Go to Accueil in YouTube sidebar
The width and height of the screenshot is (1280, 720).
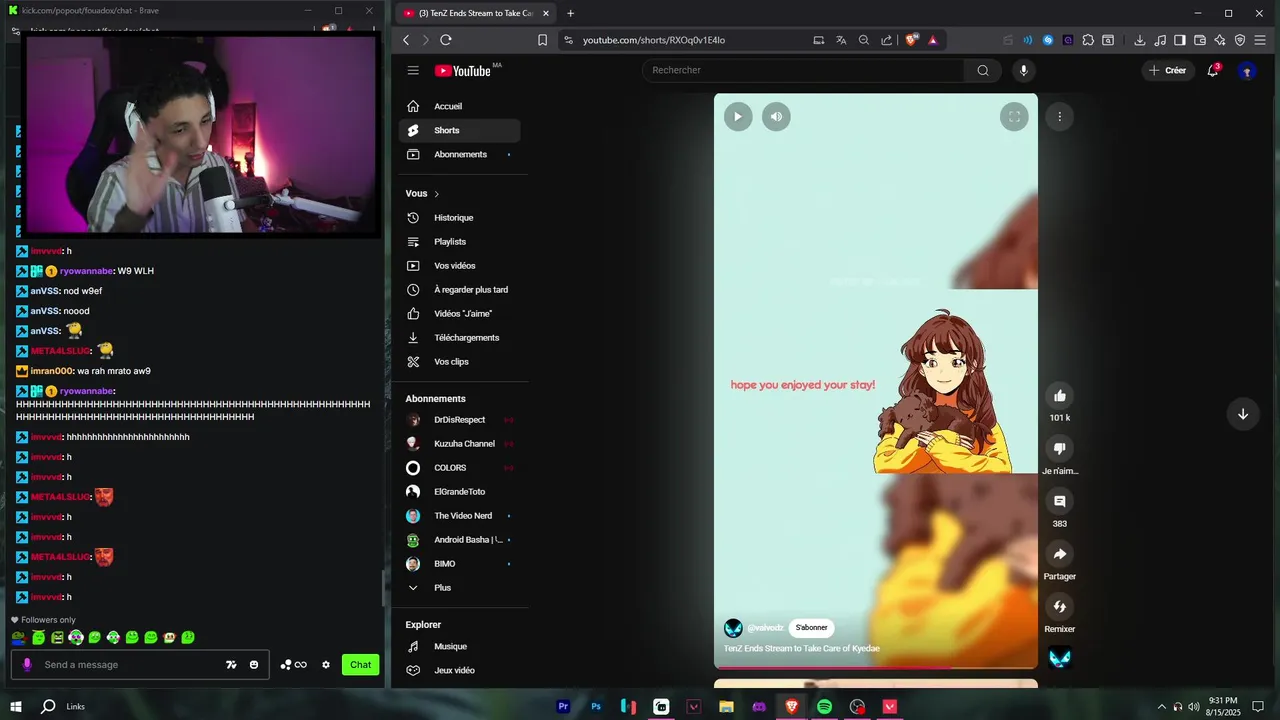point(459,106)
